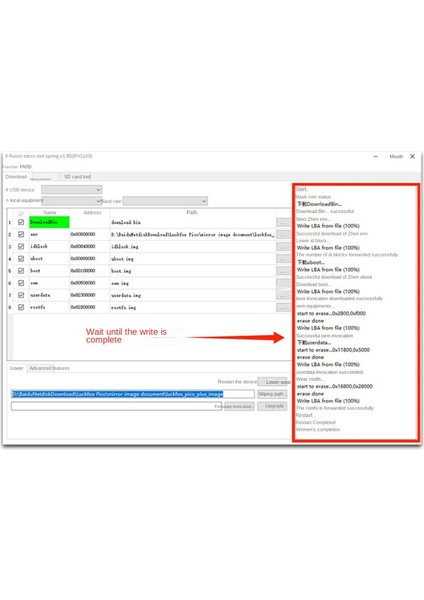Open the baud rate dropdown
This screenshot has width=424, height=600.
pos(165,201)
